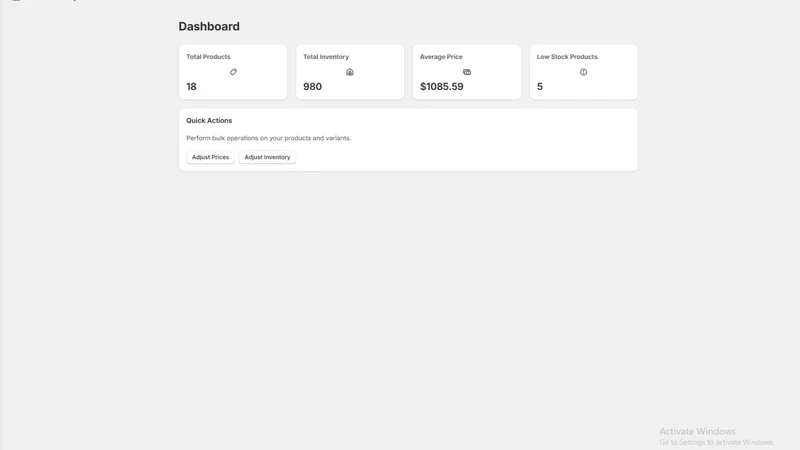
Task: Click the Dashboard page heading
Action: pos(209,27)
